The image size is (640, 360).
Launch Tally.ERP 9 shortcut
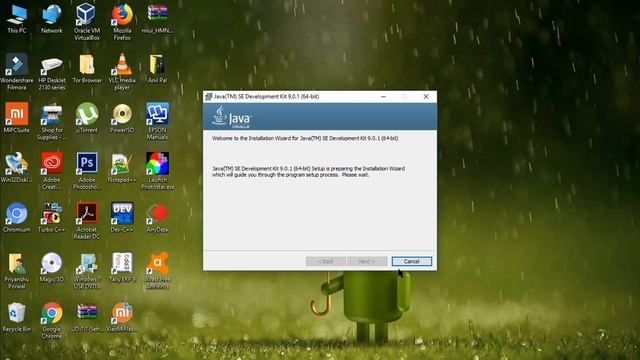coord(122,267)
